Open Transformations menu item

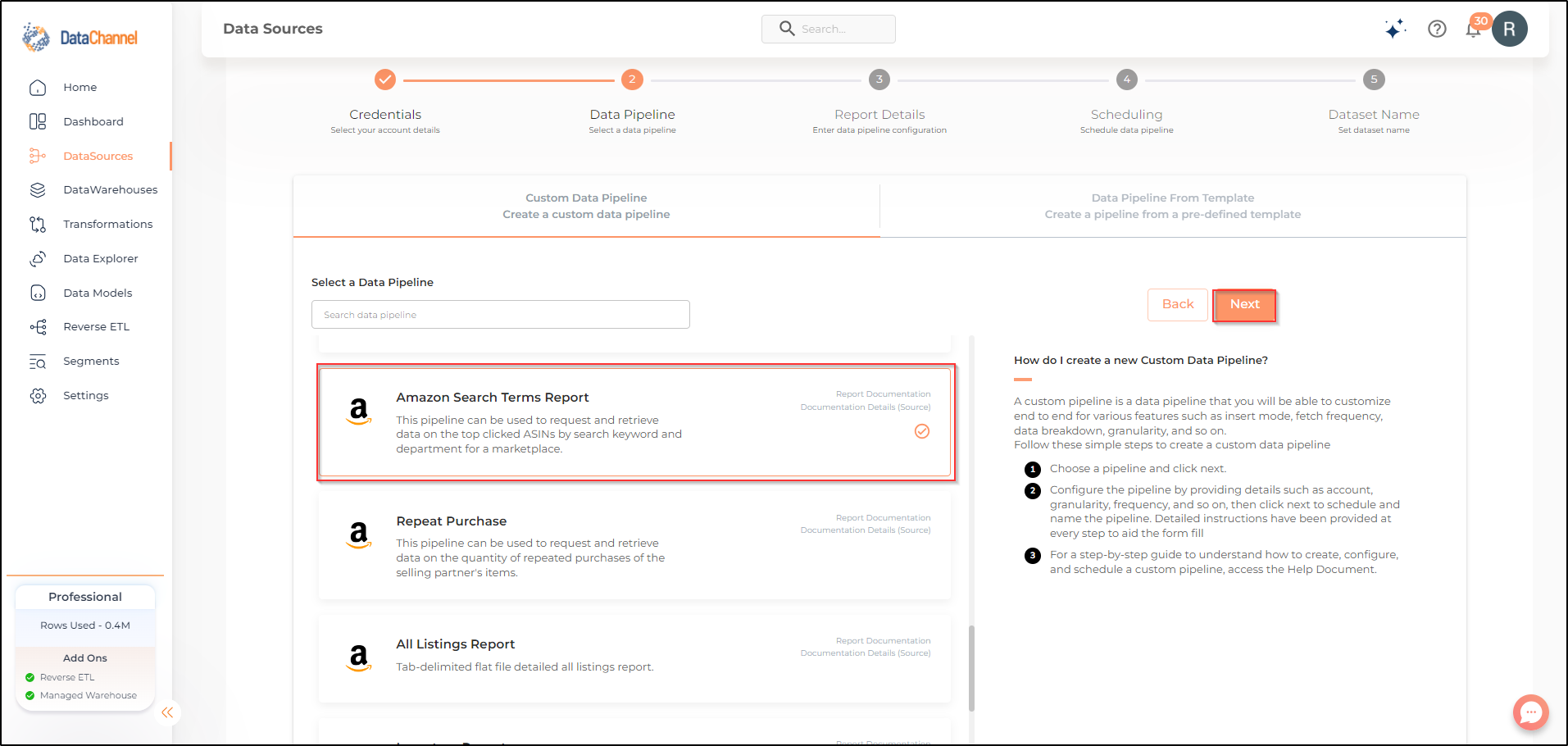108,225
